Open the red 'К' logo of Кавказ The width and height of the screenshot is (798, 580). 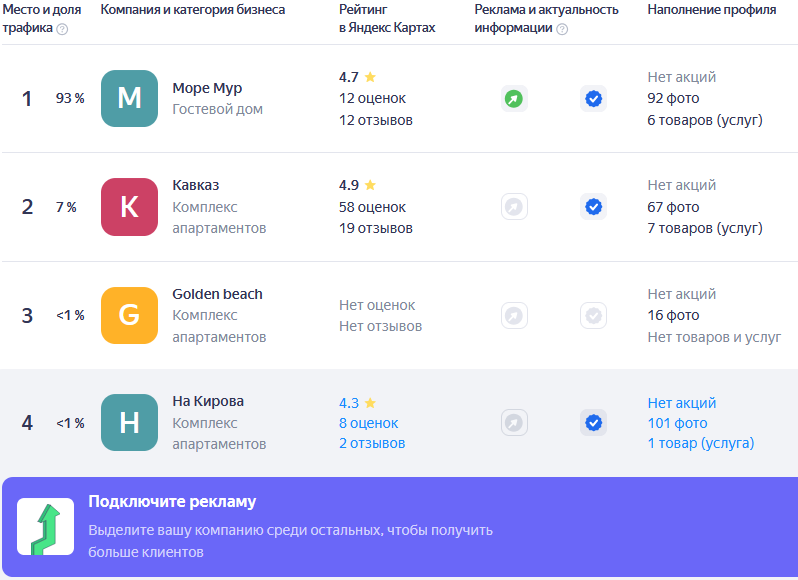(x=129, y=207)
